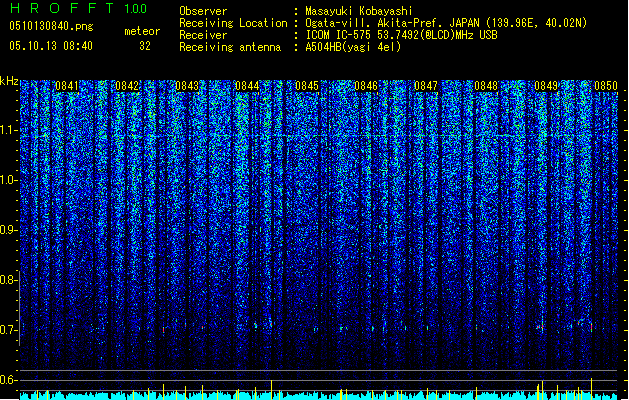Click the 0844 time marker
The image size is (629, 400).
pyautogui.click(x=247, y=86)
